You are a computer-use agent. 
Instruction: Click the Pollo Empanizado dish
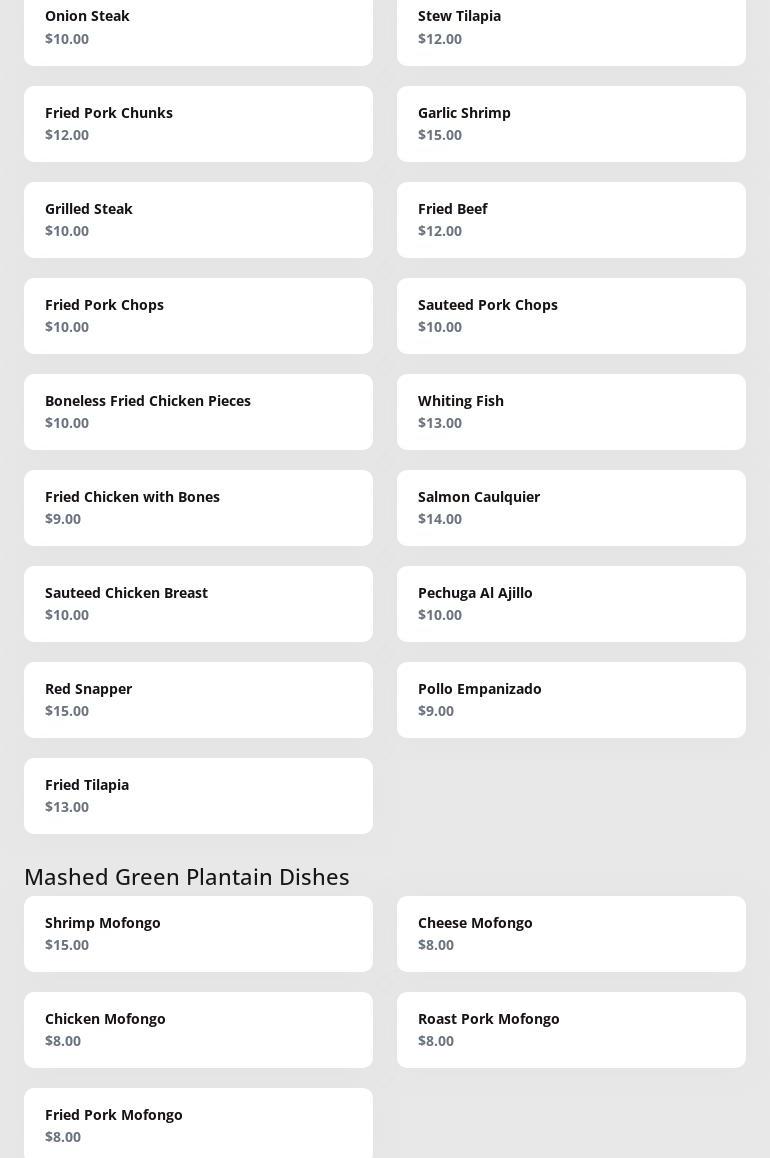pos(571,700)
